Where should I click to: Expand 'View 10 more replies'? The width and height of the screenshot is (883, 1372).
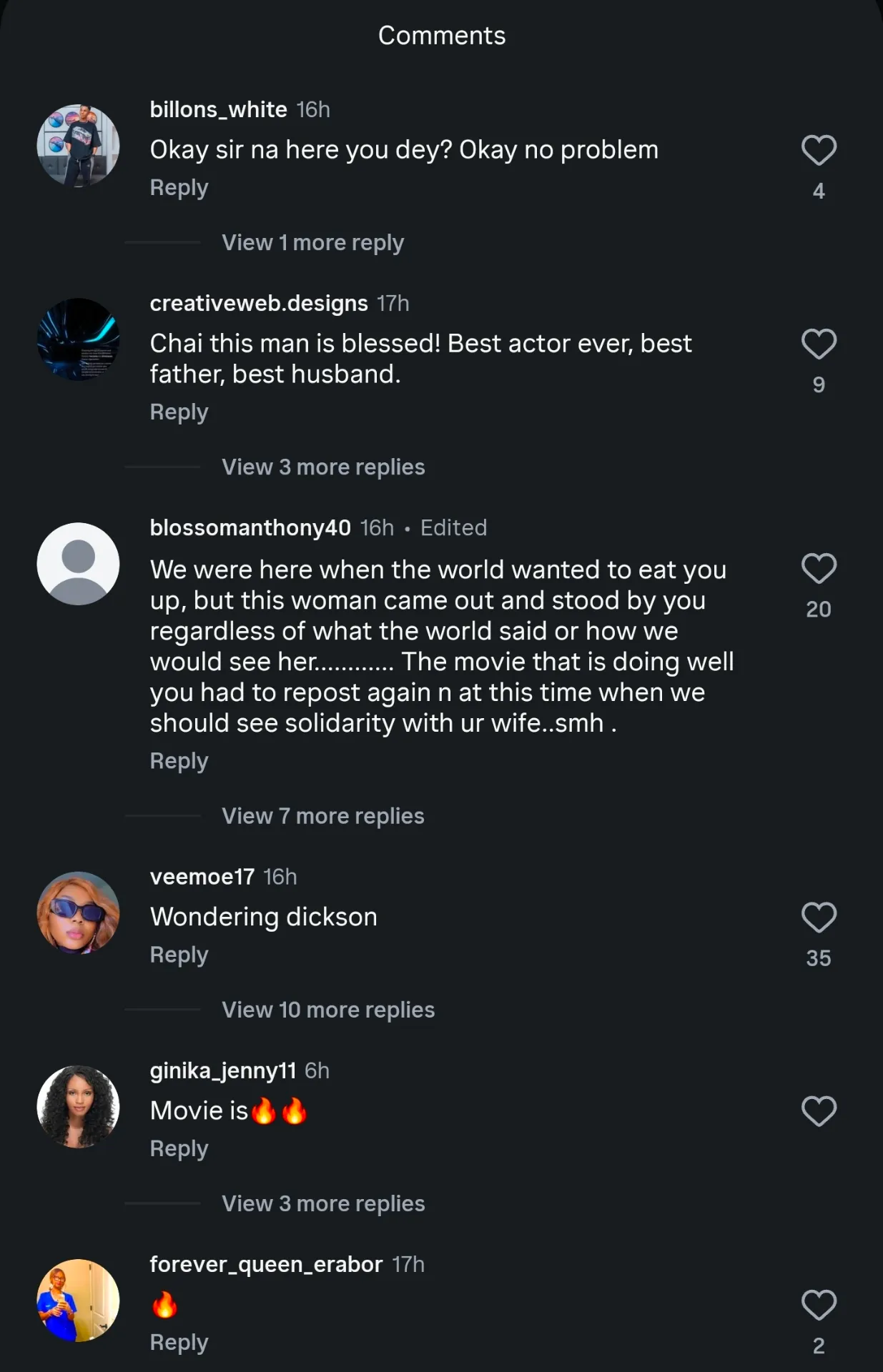tap(328, 1010)
